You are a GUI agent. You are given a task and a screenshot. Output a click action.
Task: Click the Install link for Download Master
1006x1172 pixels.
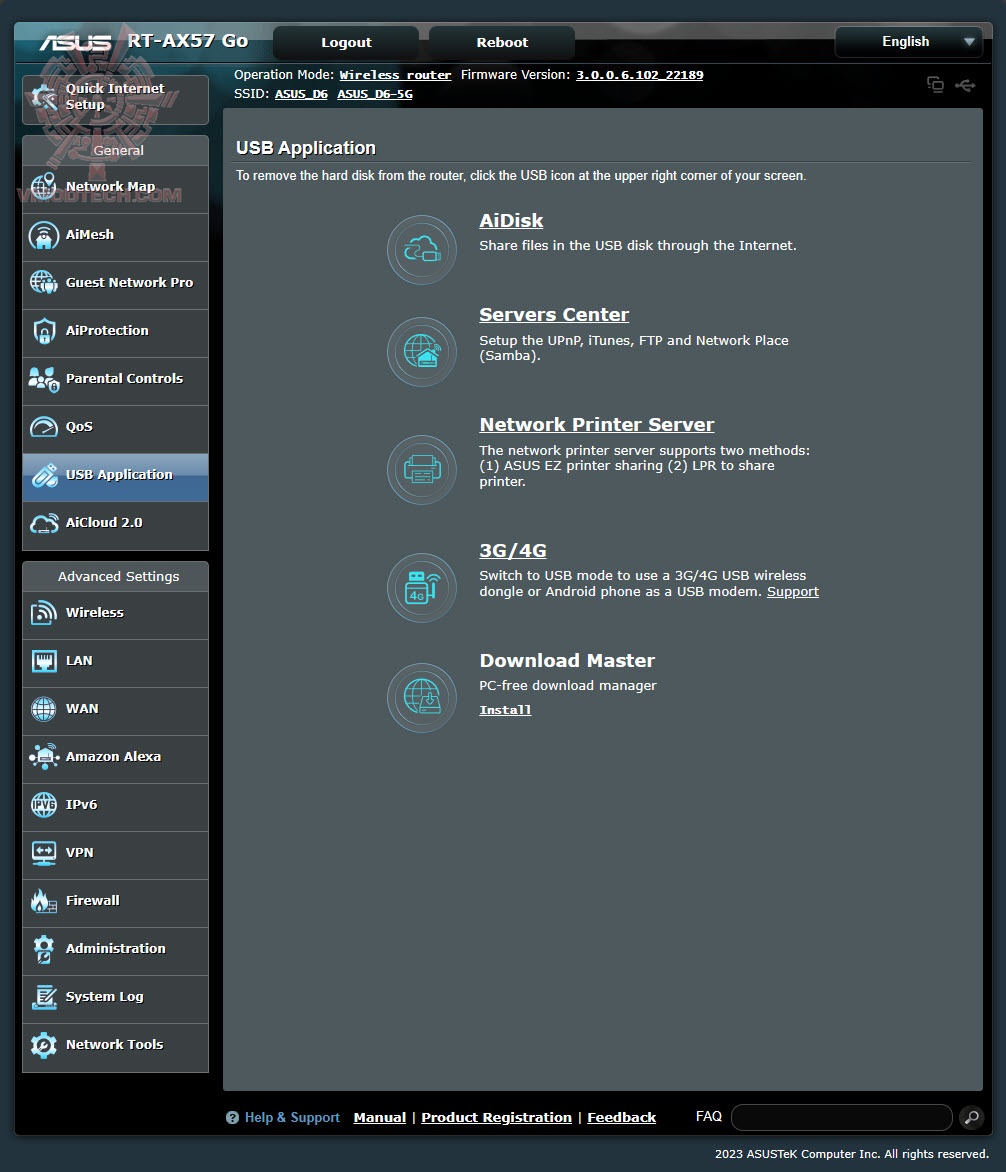[x=505, y=710]
